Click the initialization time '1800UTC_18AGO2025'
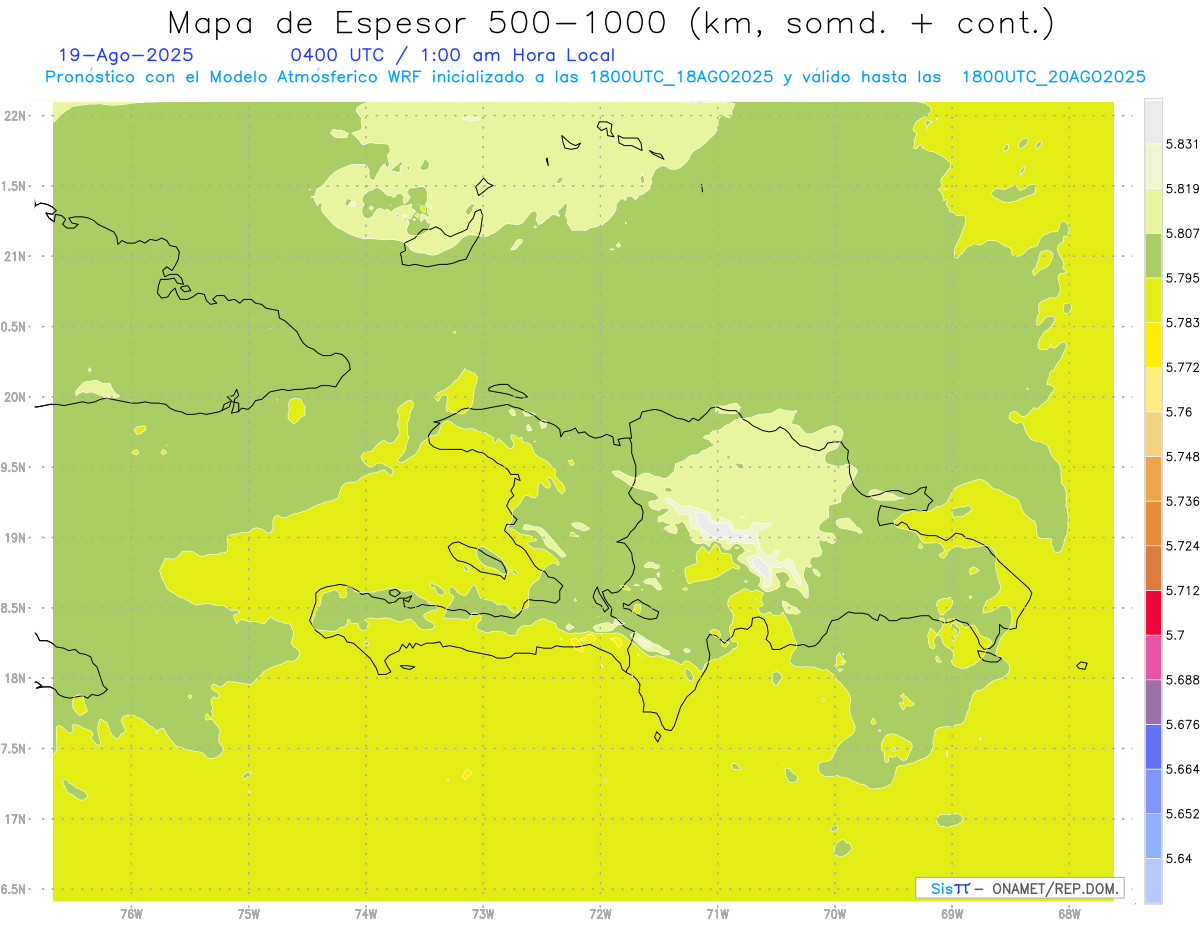Viewport: 1200px width, 927px height. coord(681,77)
